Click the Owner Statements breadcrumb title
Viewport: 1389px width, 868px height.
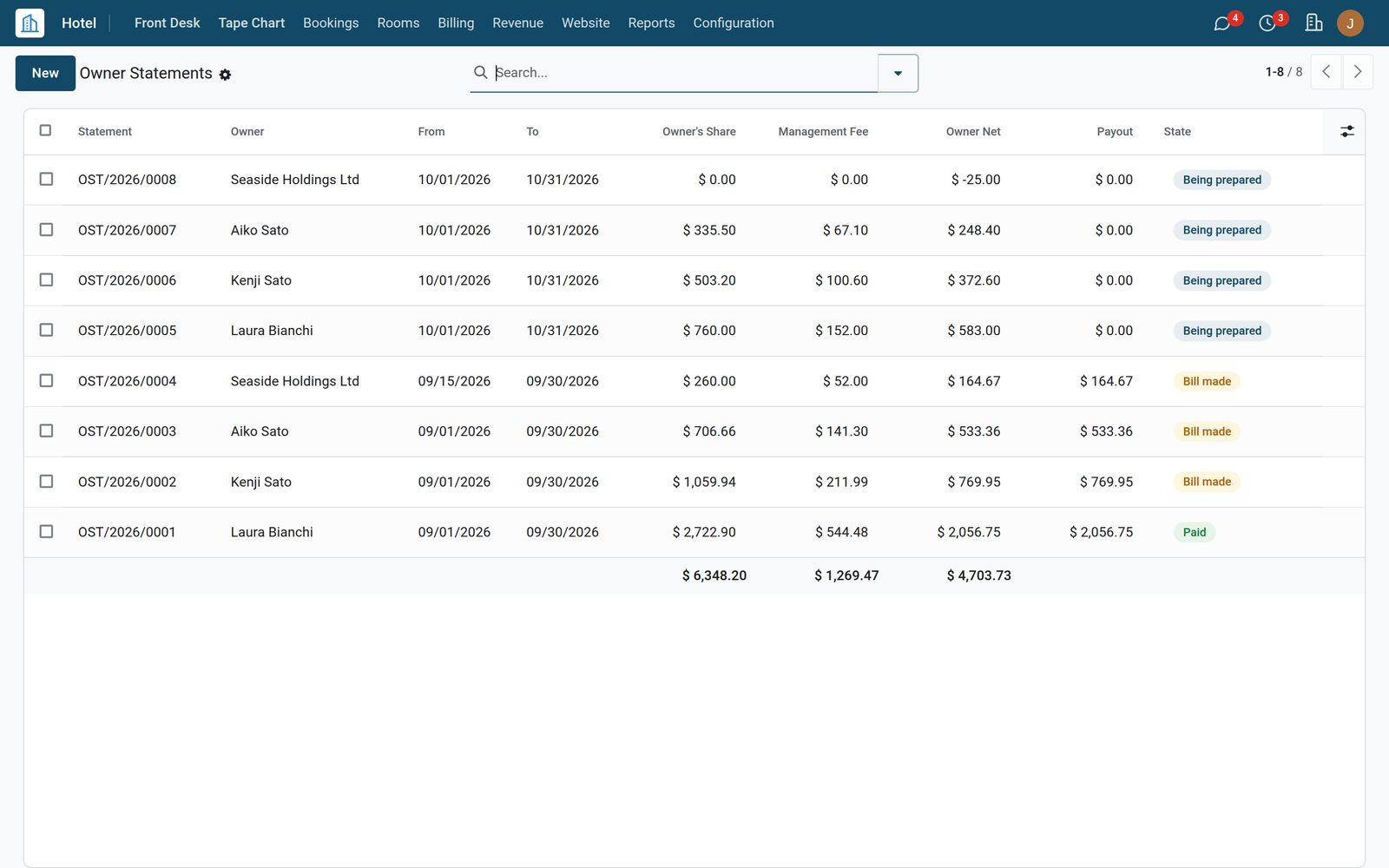click(146, 73)
